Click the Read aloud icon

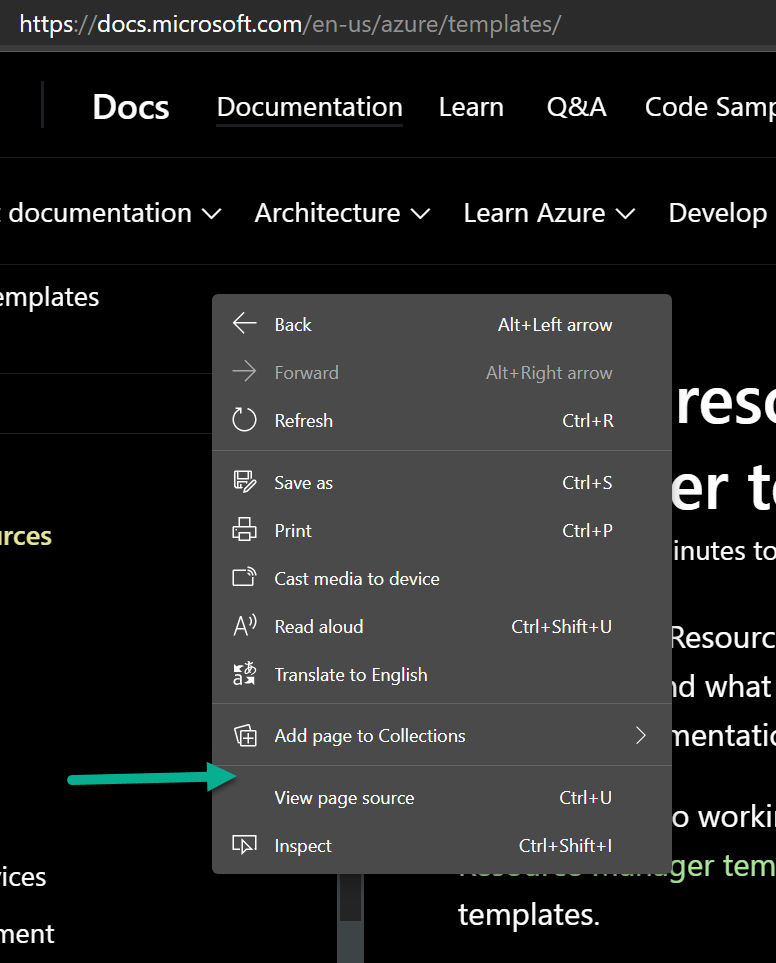(x=244, y=626)
